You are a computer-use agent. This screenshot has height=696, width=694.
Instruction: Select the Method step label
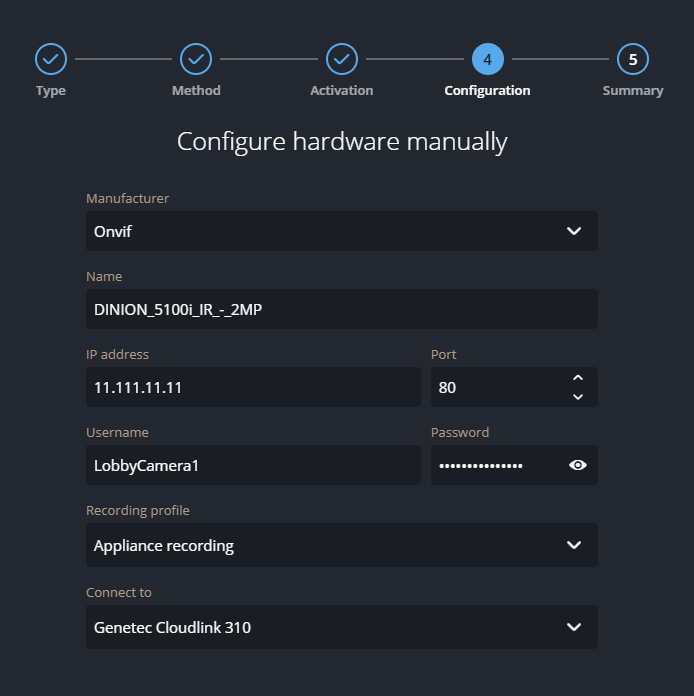[196, 91]
